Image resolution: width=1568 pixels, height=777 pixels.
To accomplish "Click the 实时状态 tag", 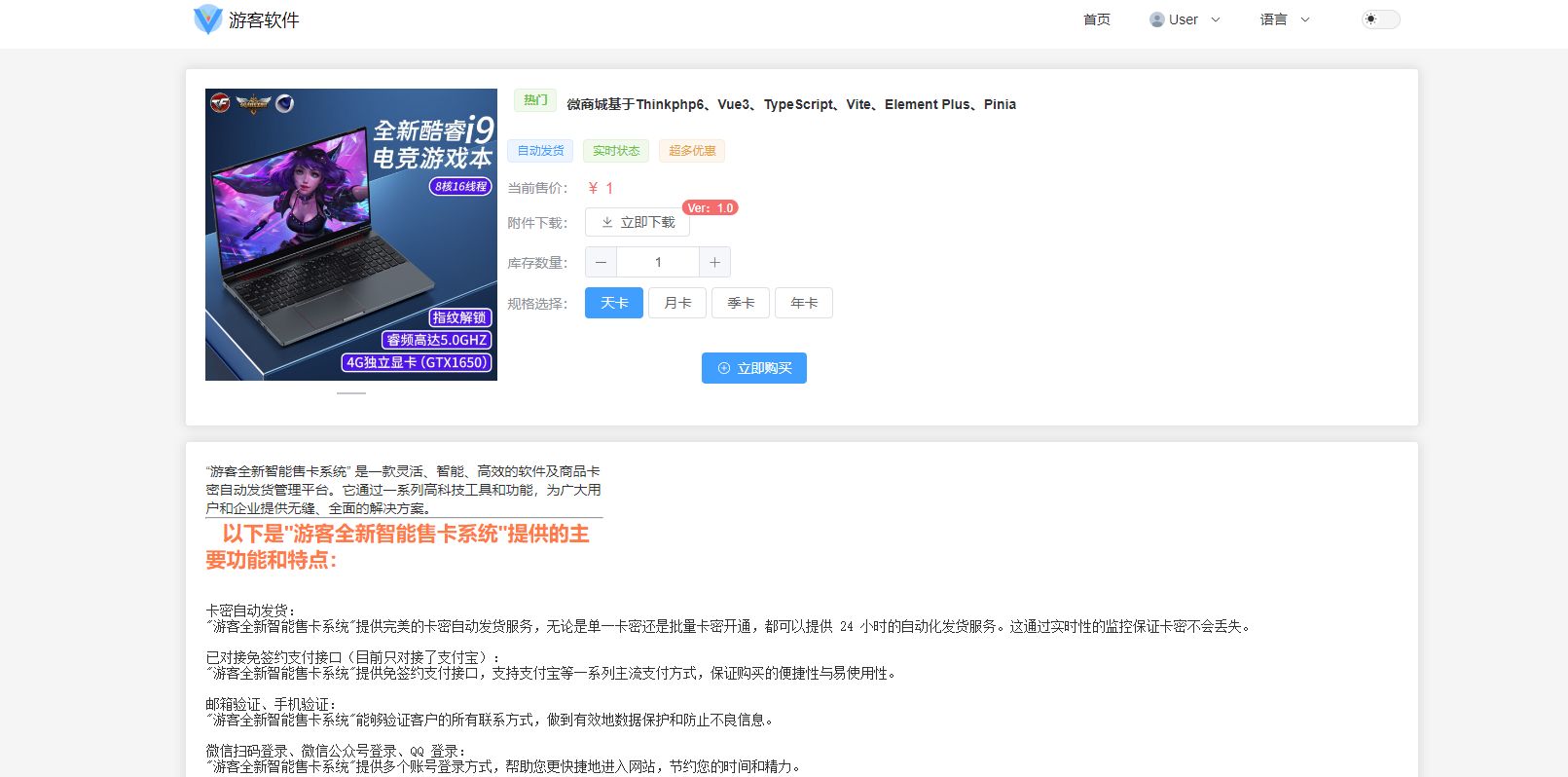I will (616, 151).
